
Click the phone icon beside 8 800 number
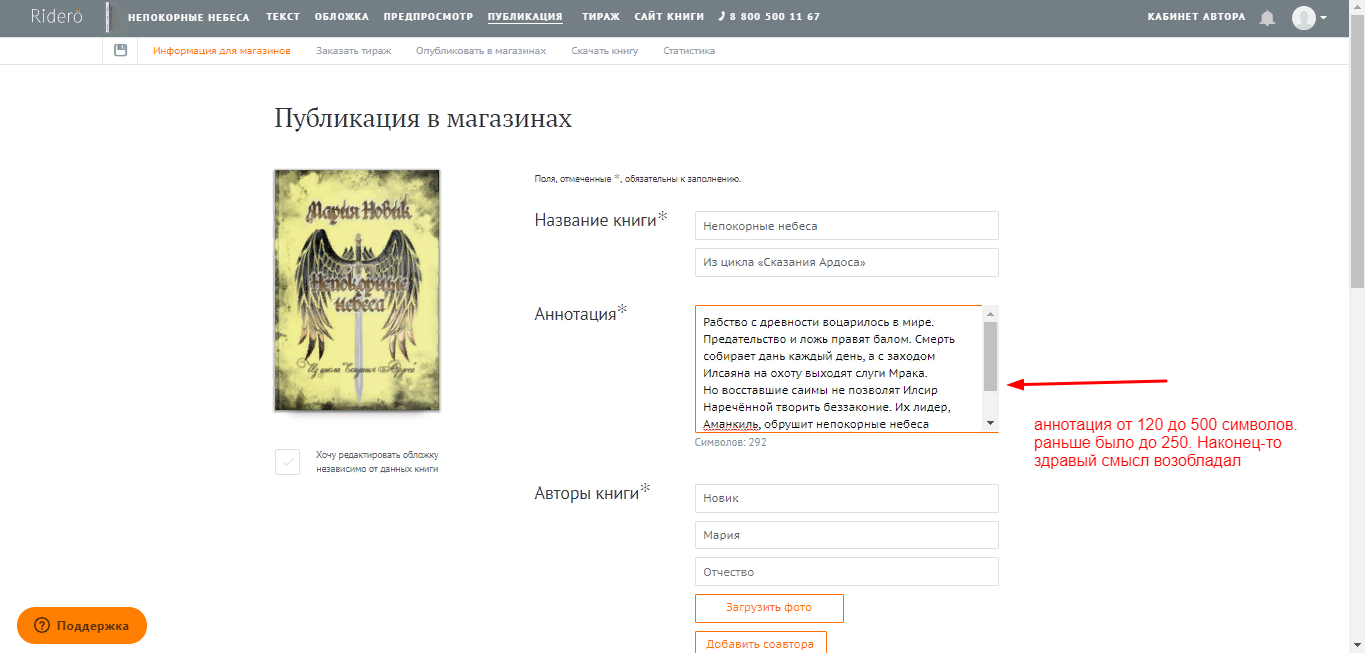[722, 17]
